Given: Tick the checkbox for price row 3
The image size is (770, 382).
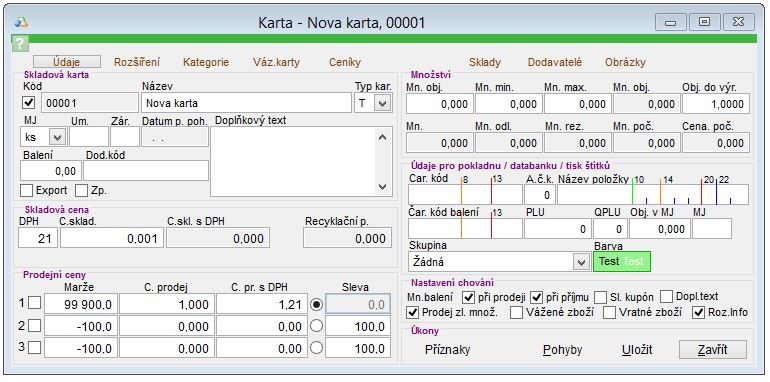Looking at the screenshot, I should tap(34, 348).
